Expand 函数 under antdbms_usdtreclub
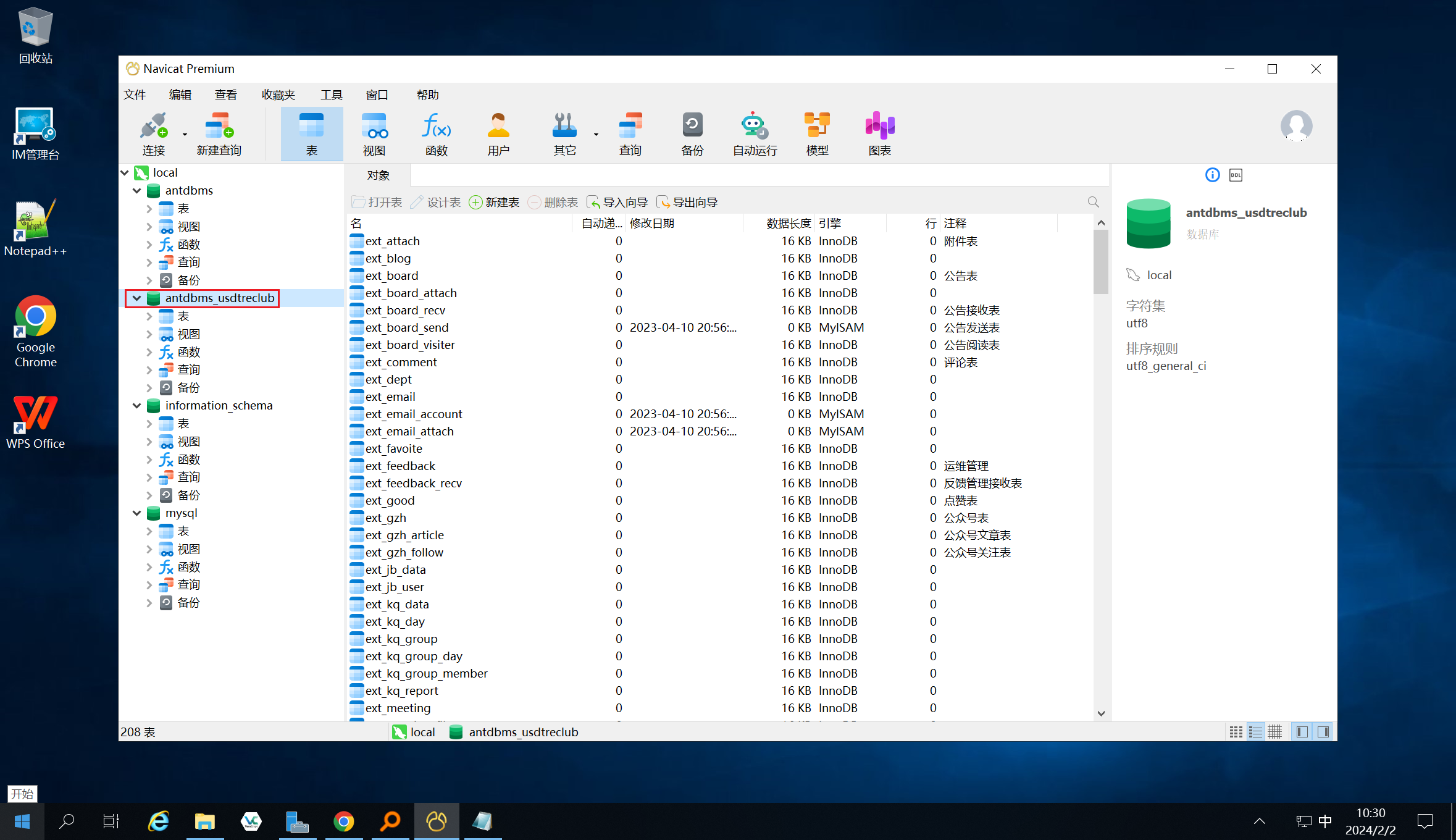This screenshot has height=840, width=1456. pyautogui.click(x=149, y=352)
